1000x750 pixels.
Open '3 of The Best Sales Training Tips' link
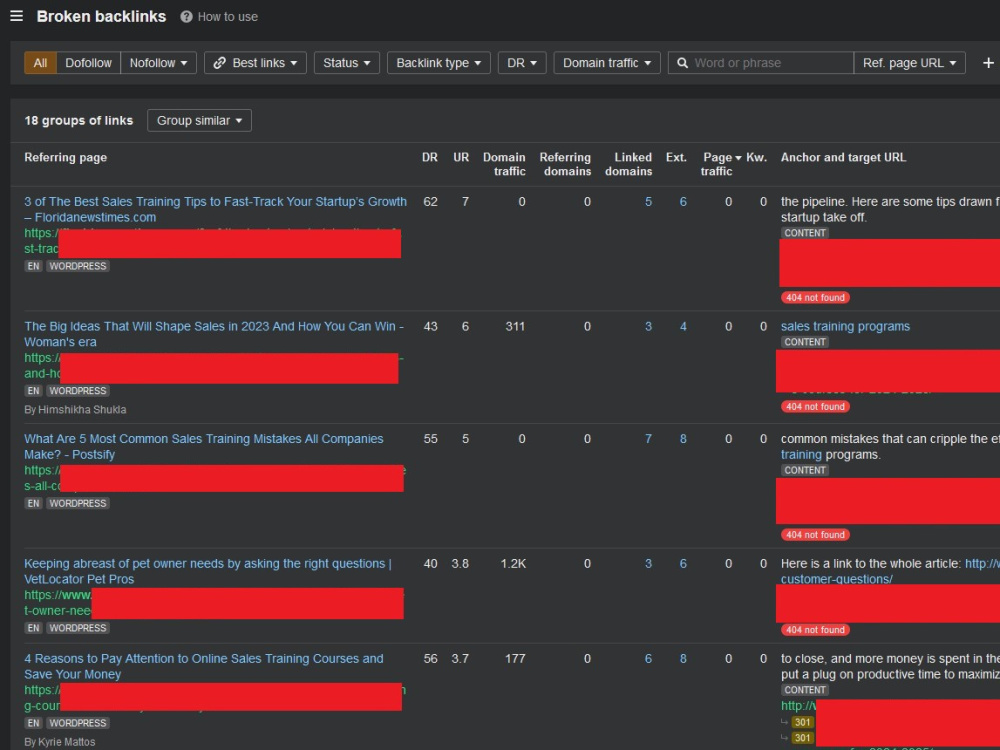pyautogui.click(x=216, y=209)
